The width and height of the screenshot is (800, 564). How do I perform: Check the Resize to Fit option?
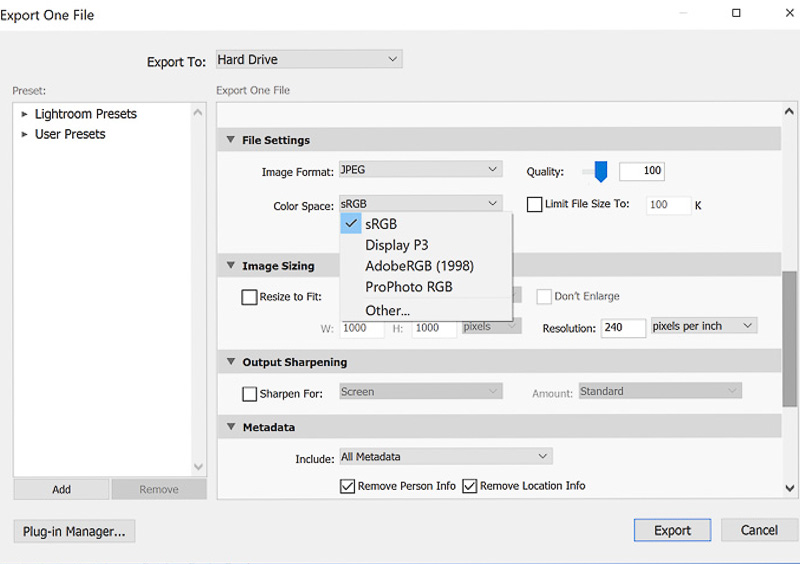pyautogui.click(x=249, y=297)
